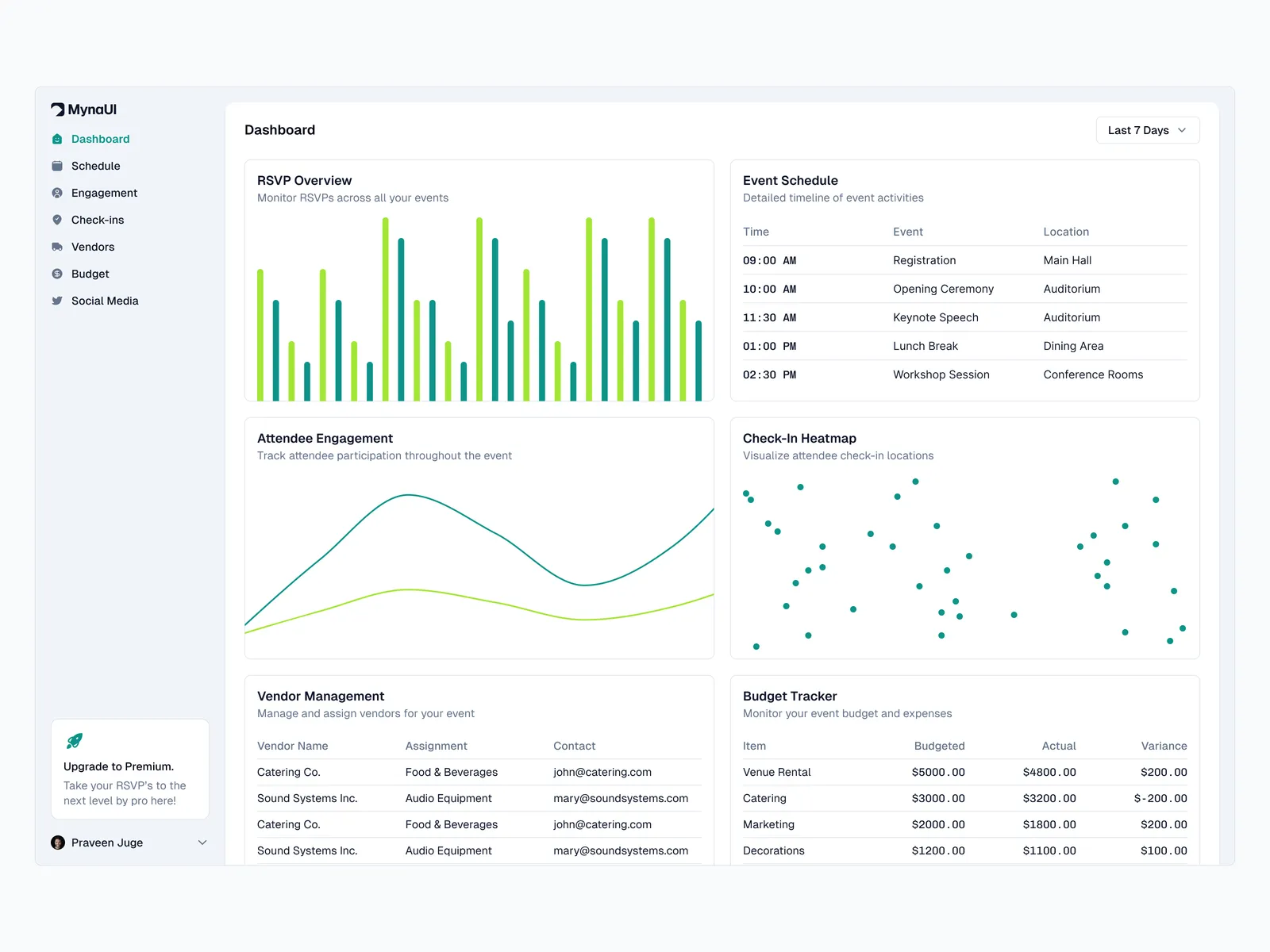The image size is (1270, 952).
Task: Go to the Vendors section
Action: [x=93, y=247]
